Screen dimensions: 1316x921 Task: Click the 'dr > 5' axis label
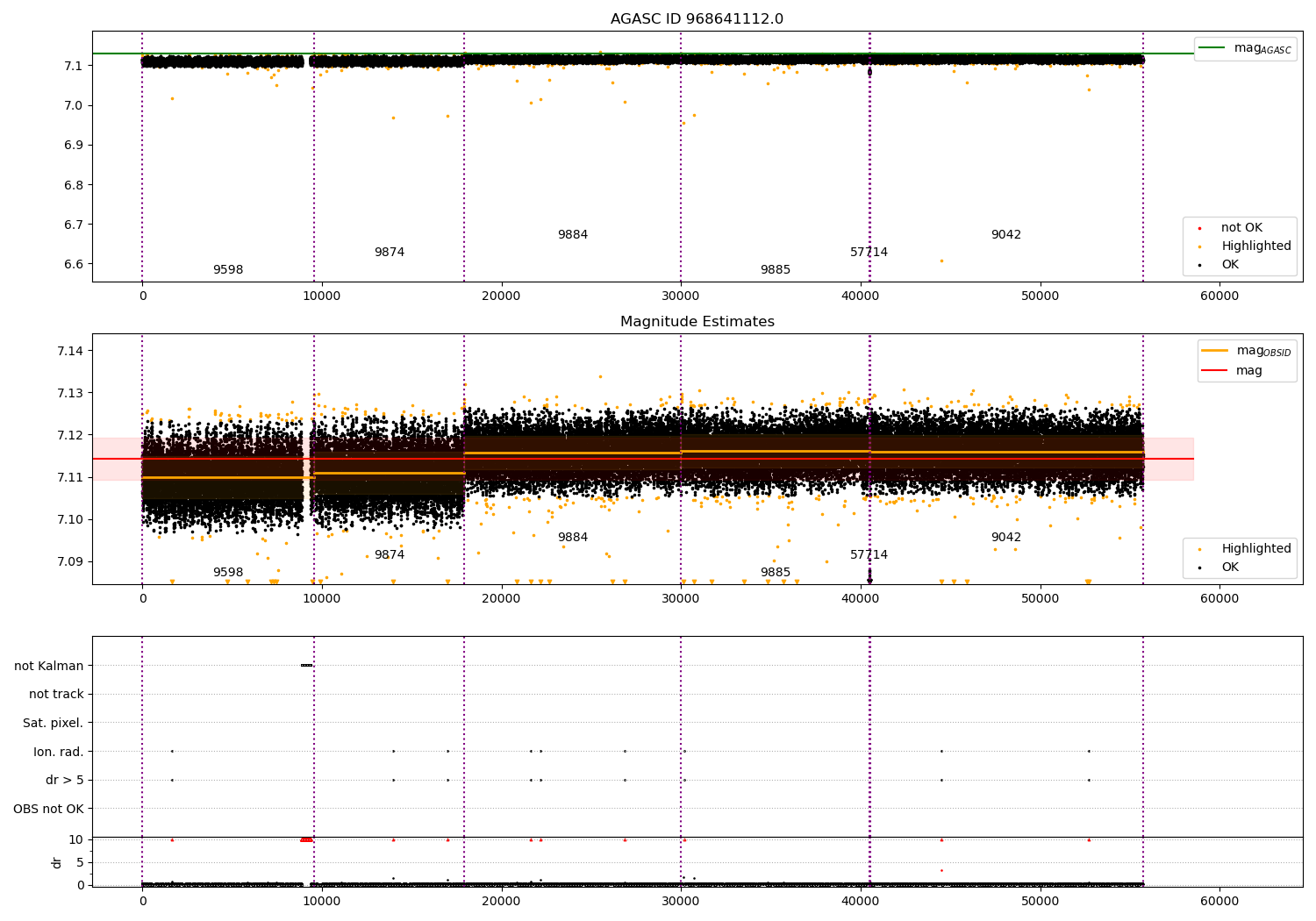coord(65,780)
